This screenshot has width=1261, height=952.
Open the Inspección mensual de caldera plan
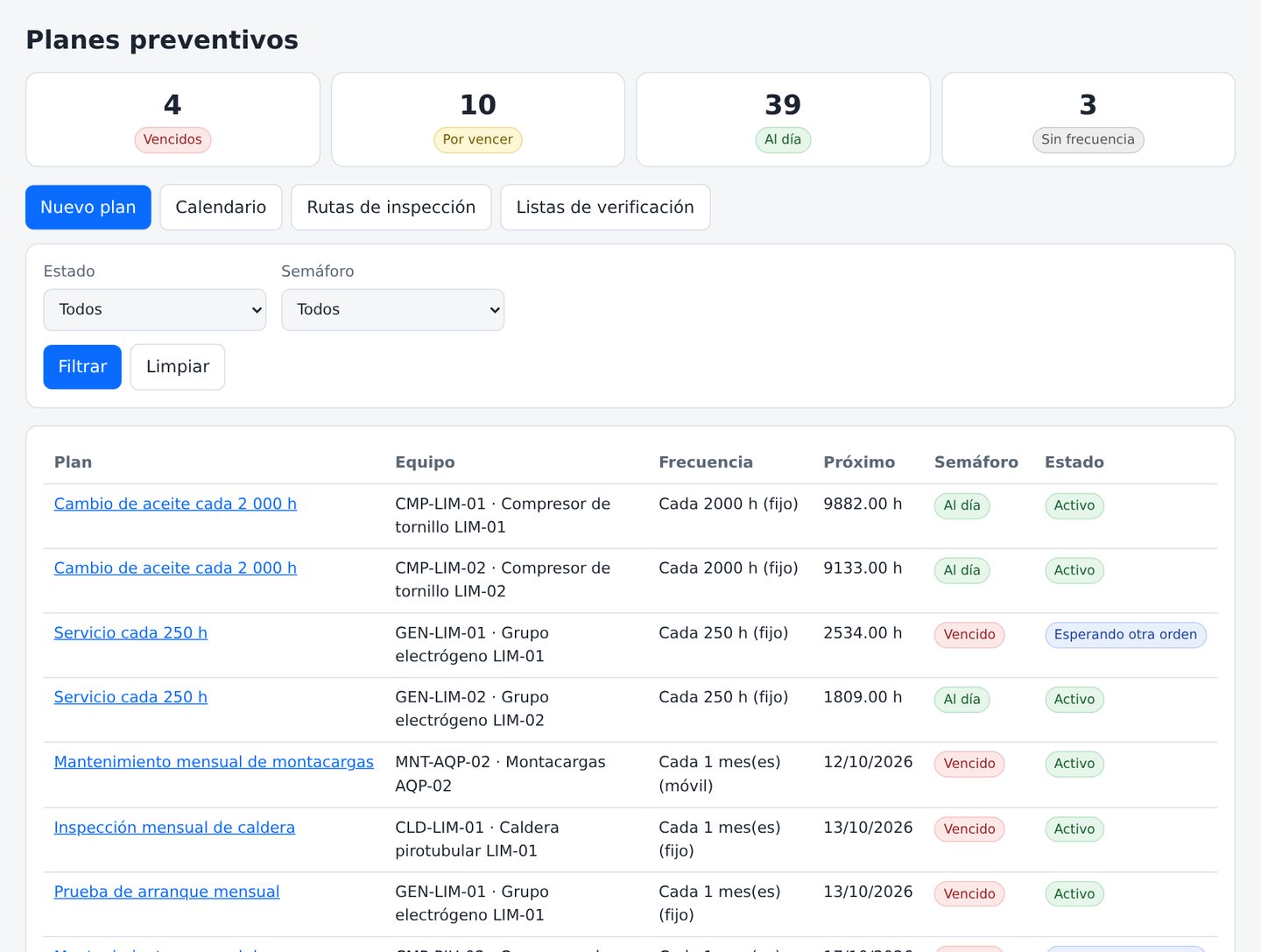coord(174,828)
